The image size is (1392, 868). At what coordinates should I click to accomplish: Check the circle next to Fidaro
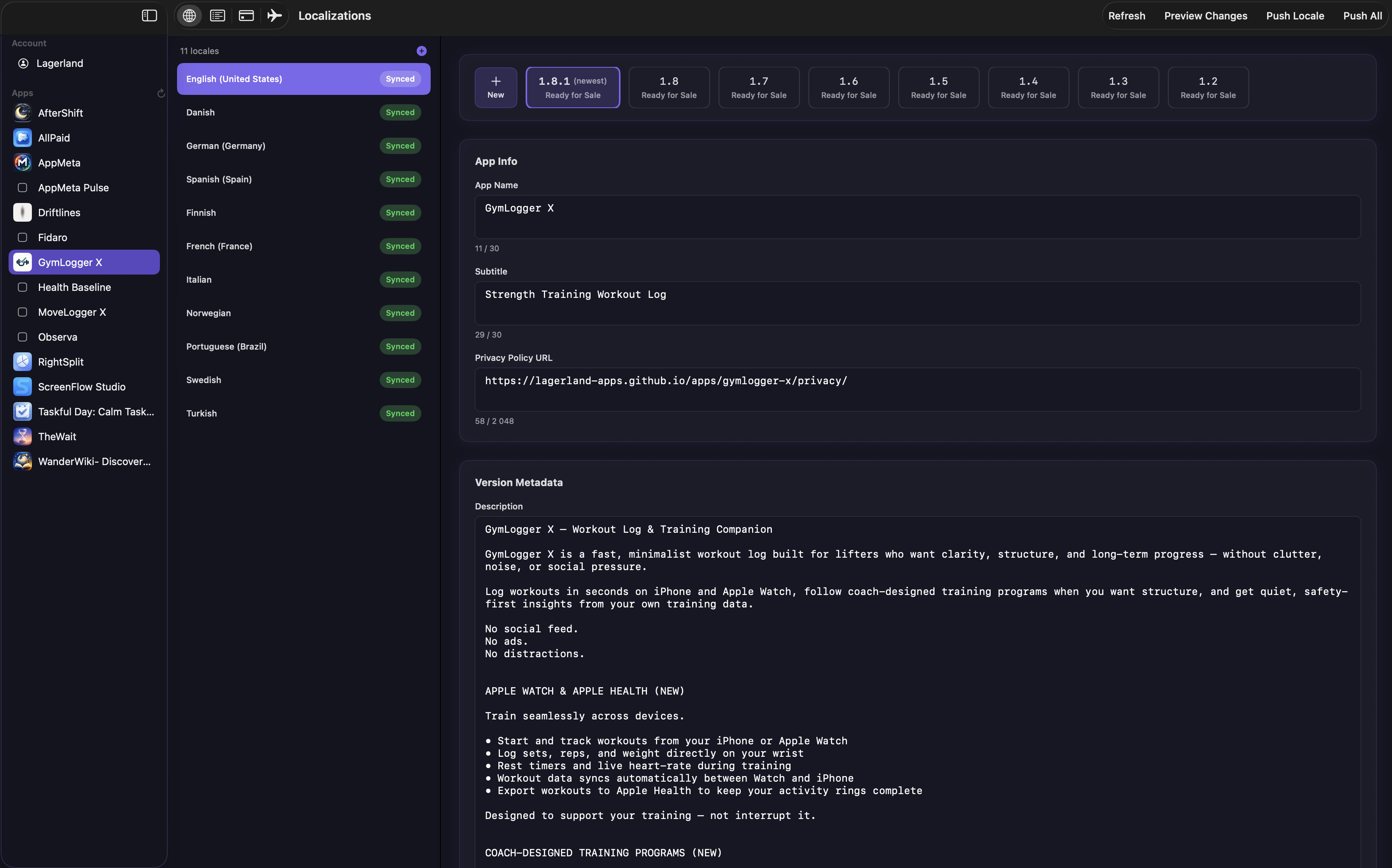pyautogui.click(x=23, y=237)
